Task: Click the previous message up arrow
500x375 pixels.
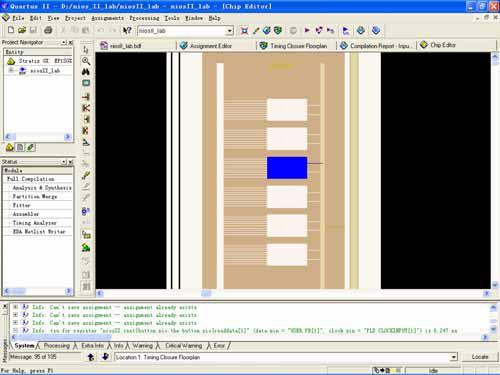Action: tap(91, 357)
